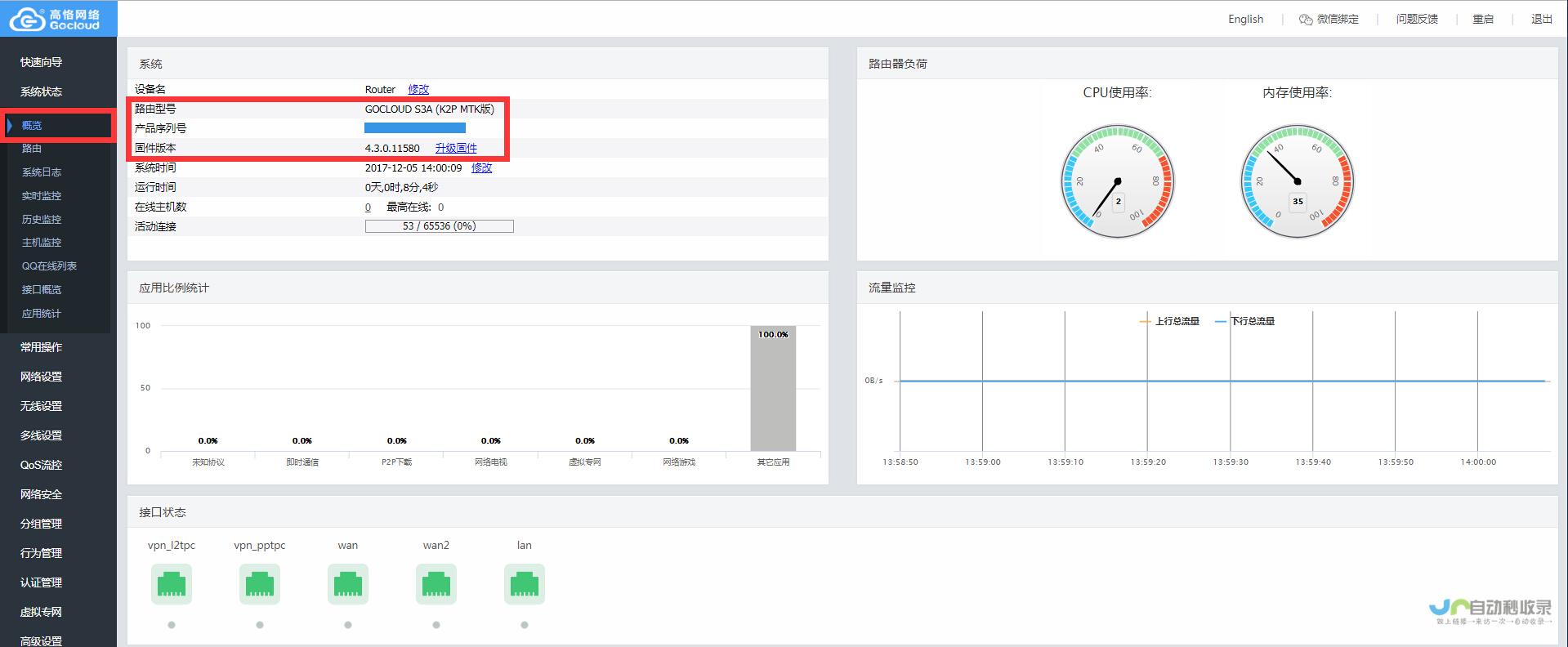Click online host count 0 link

point(368,207)
